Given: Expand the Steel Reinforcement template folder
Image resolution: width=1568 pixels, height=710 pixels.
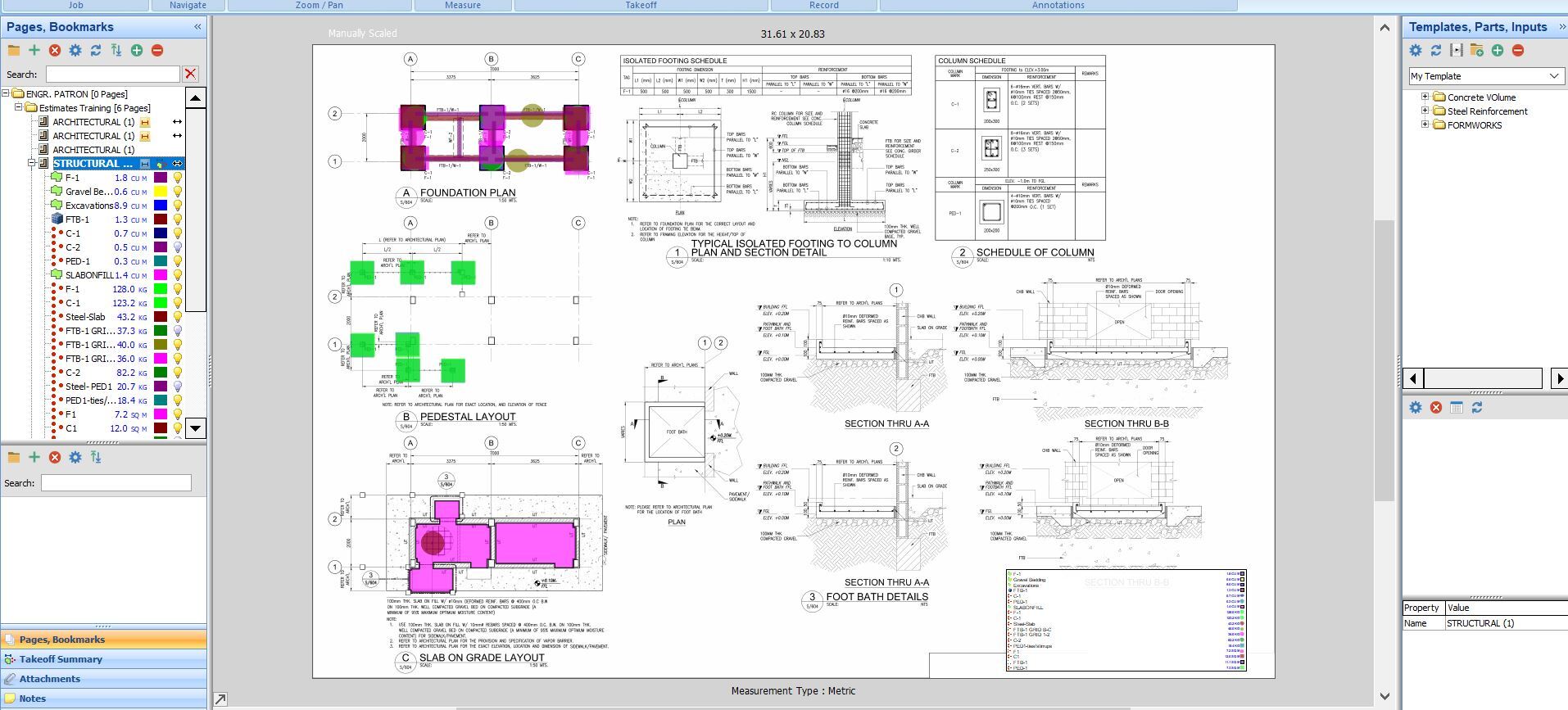Looking at the screenshot, I should [x=1425, y=111].
